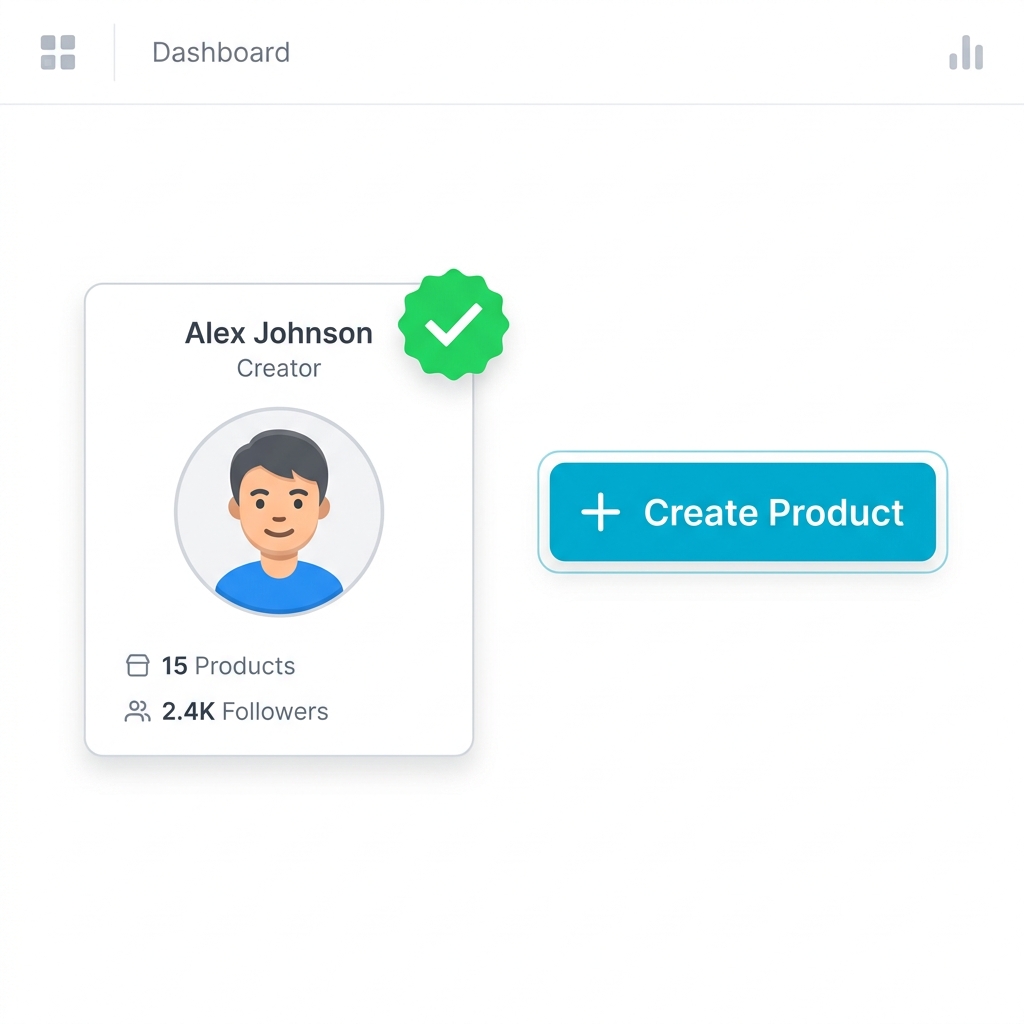
Task: Click the word Followers in the card
Action: (x=275, y=711)
